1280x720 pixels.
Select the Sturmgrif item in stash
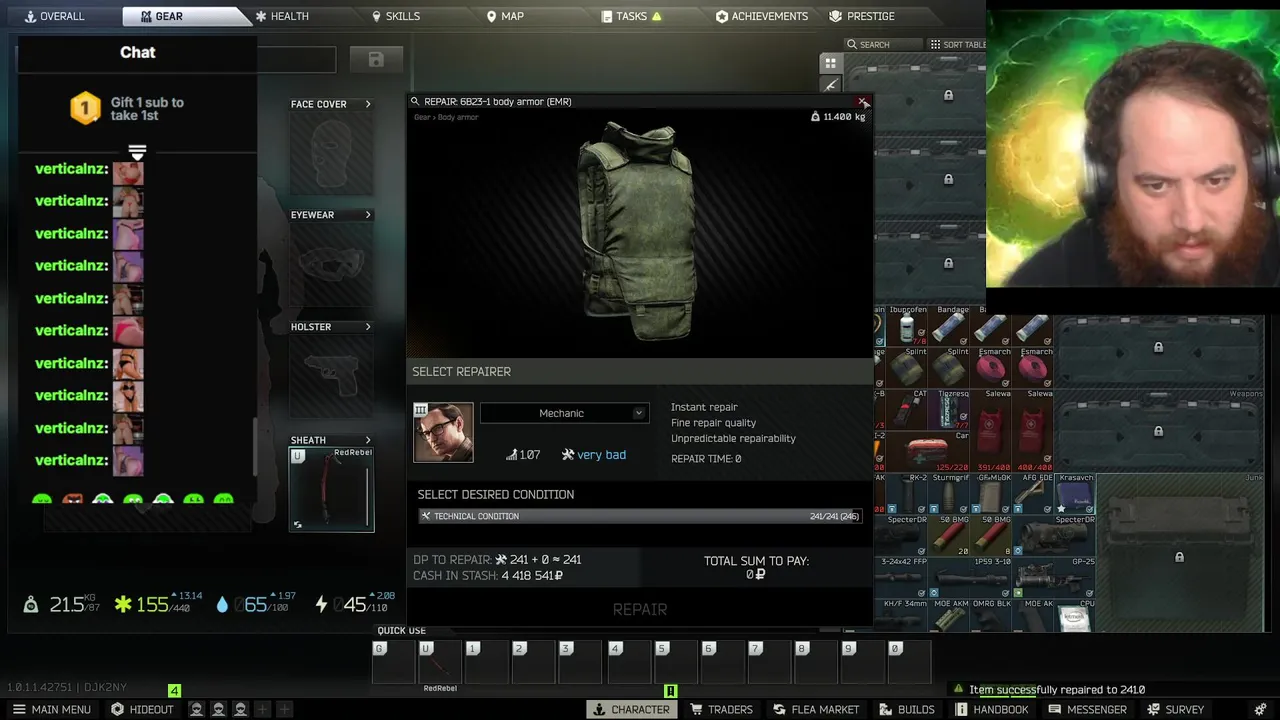click(x=949, y=494)
